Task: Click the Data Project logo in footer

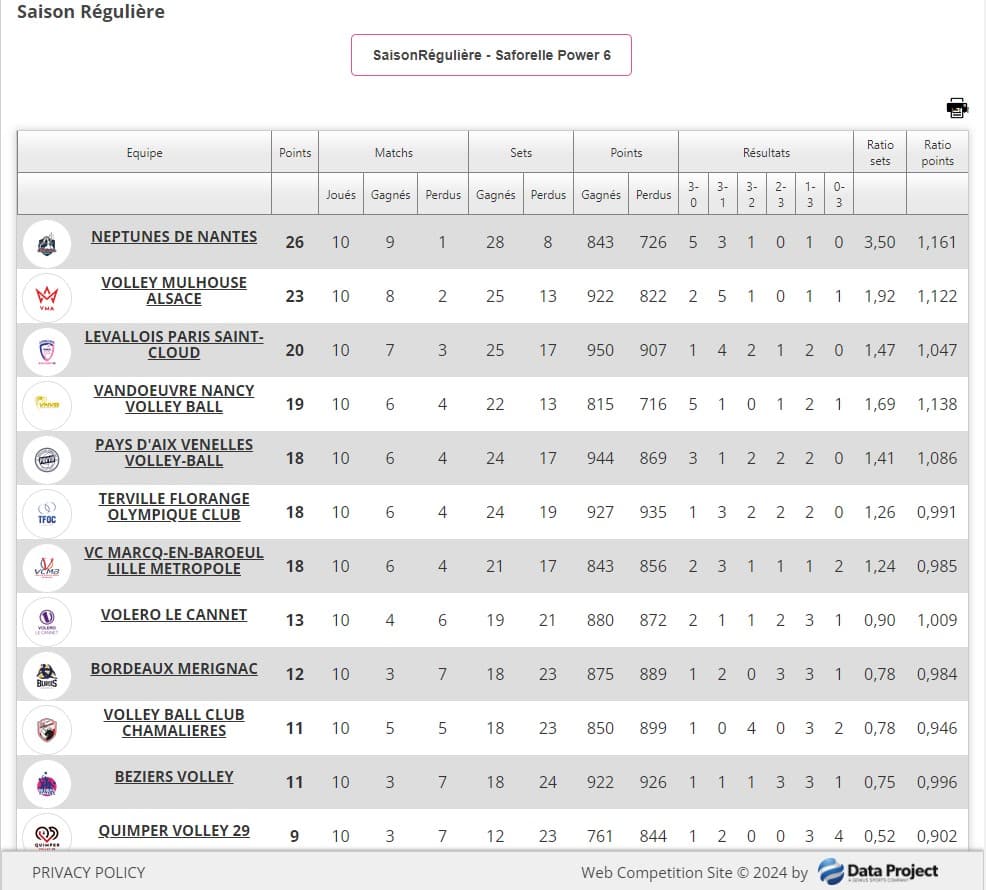Action: (878, 872)
